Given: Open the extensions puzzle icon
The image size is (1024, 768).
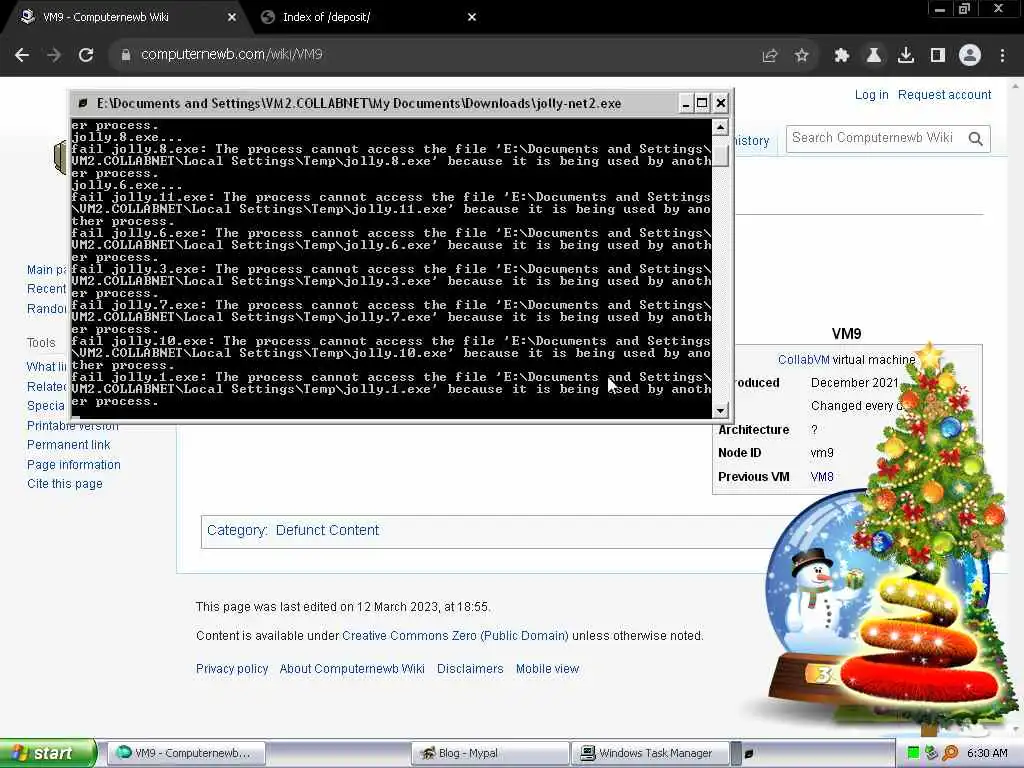Looking at the screenshot, I should point(842,56).
